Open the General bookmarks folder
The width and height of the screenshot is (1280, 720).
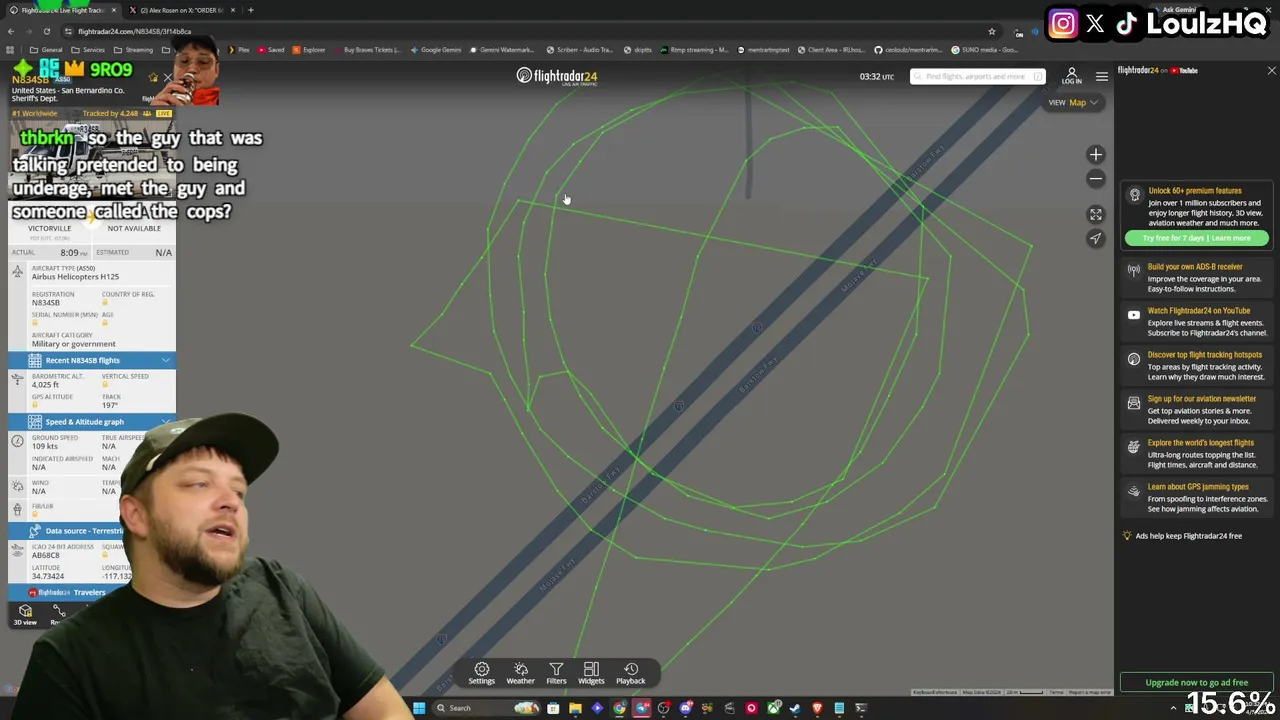[46, 50]
